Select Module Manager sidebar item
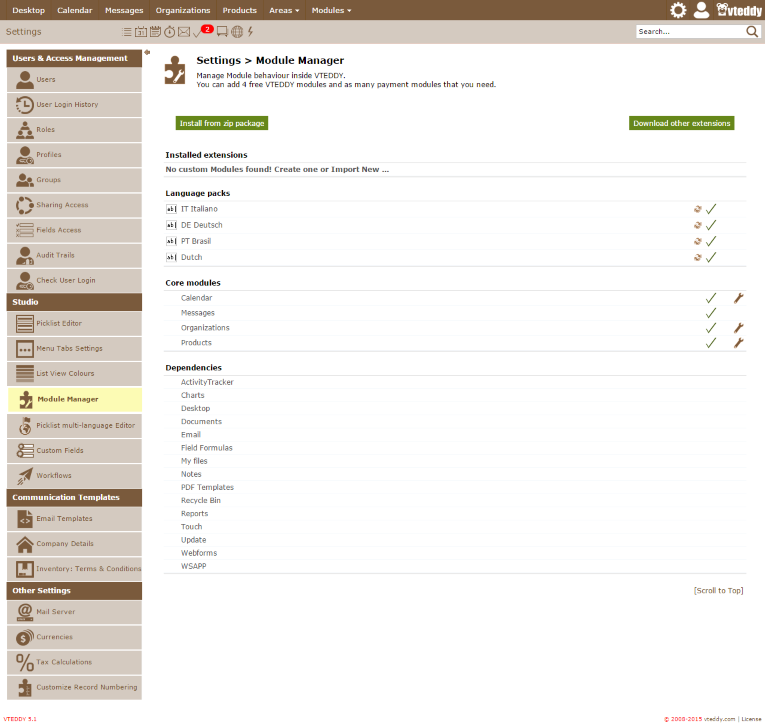 75,400
